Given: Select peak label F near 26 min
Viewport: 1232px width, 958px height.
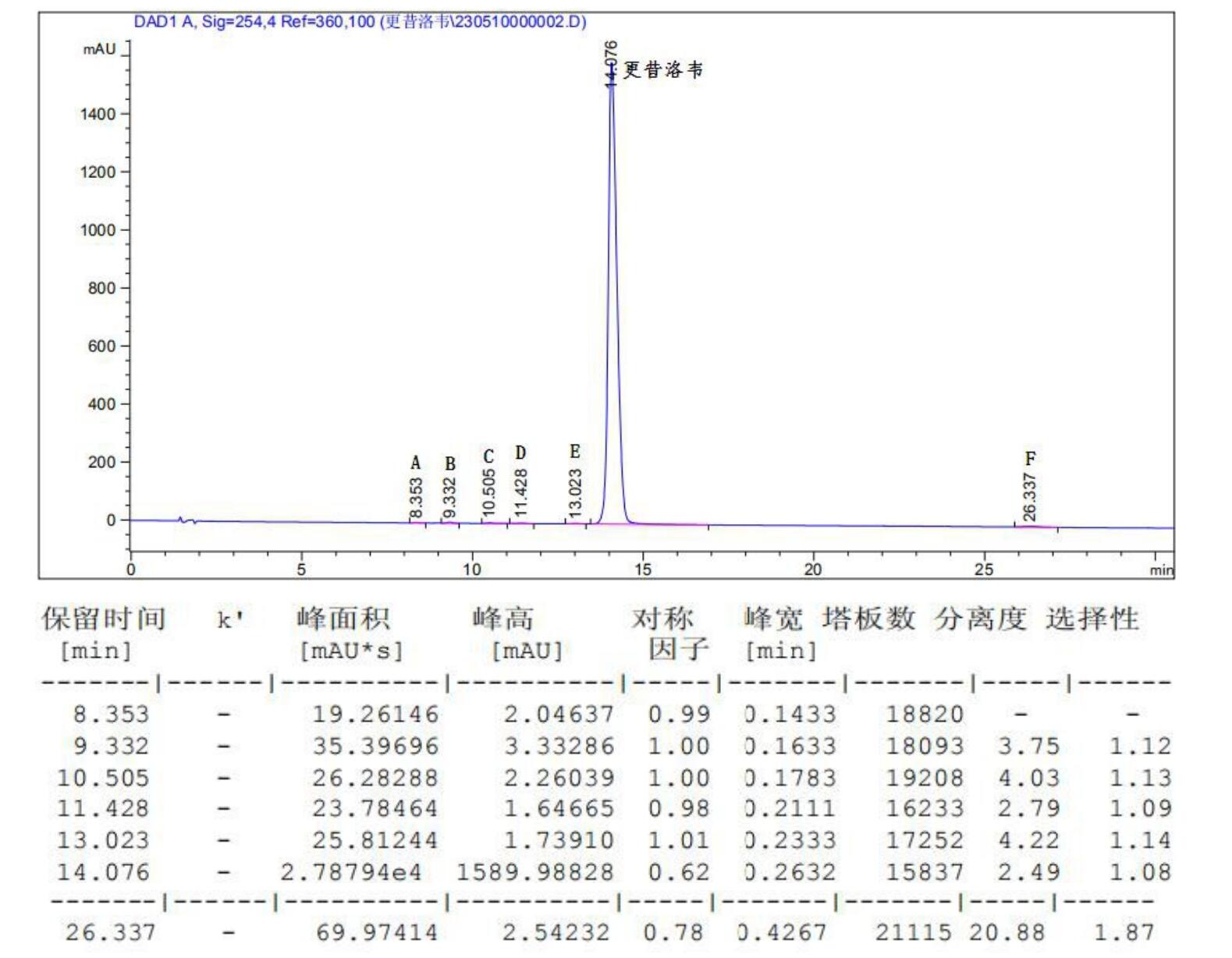Looking at the screenshot, I should tap(1030, 459).
